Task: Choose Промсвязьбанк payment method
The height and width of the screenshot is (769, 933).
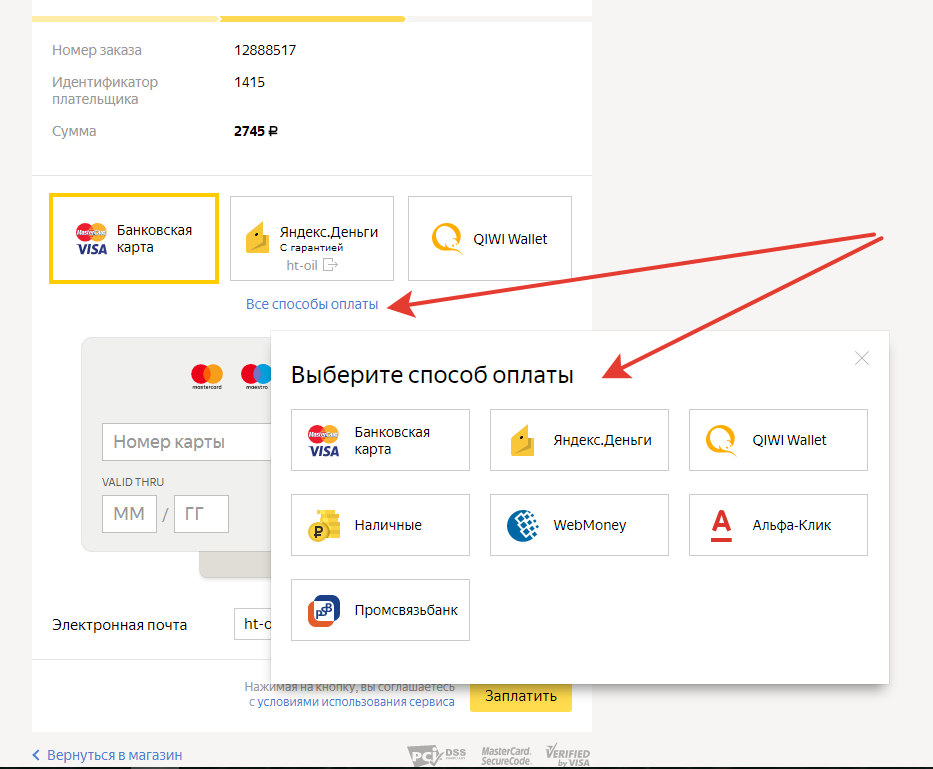Action: tap(380, 610)
